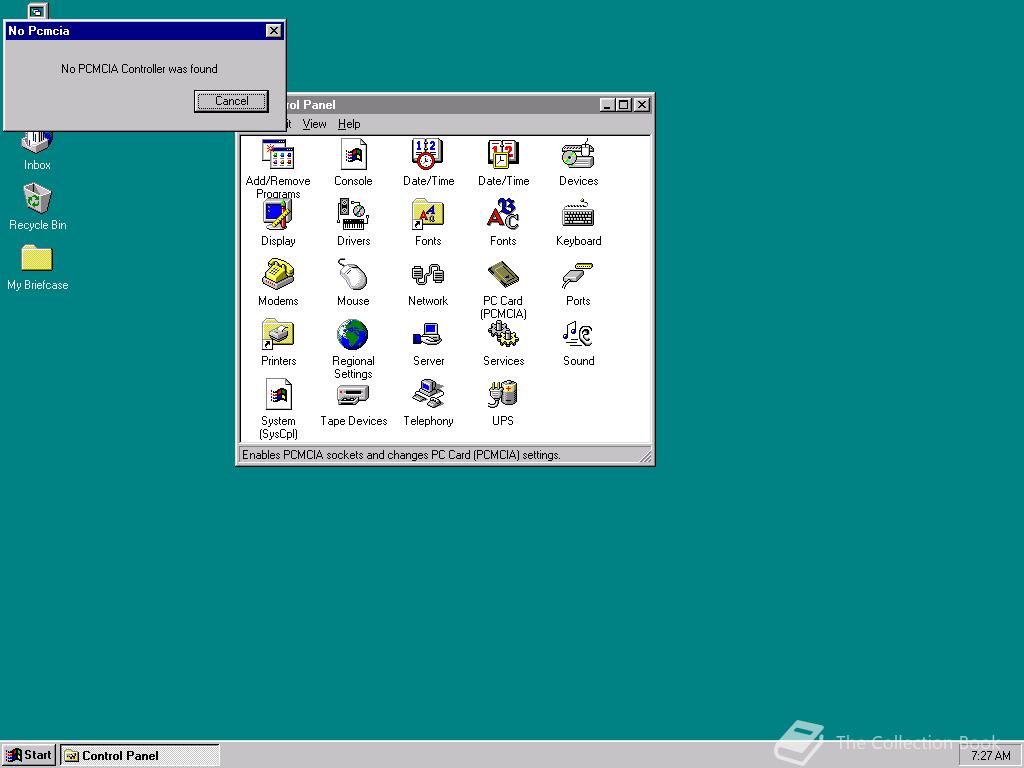Close the No Pcmcia dialog
The image size is (1024, 768).
(274, 31)
